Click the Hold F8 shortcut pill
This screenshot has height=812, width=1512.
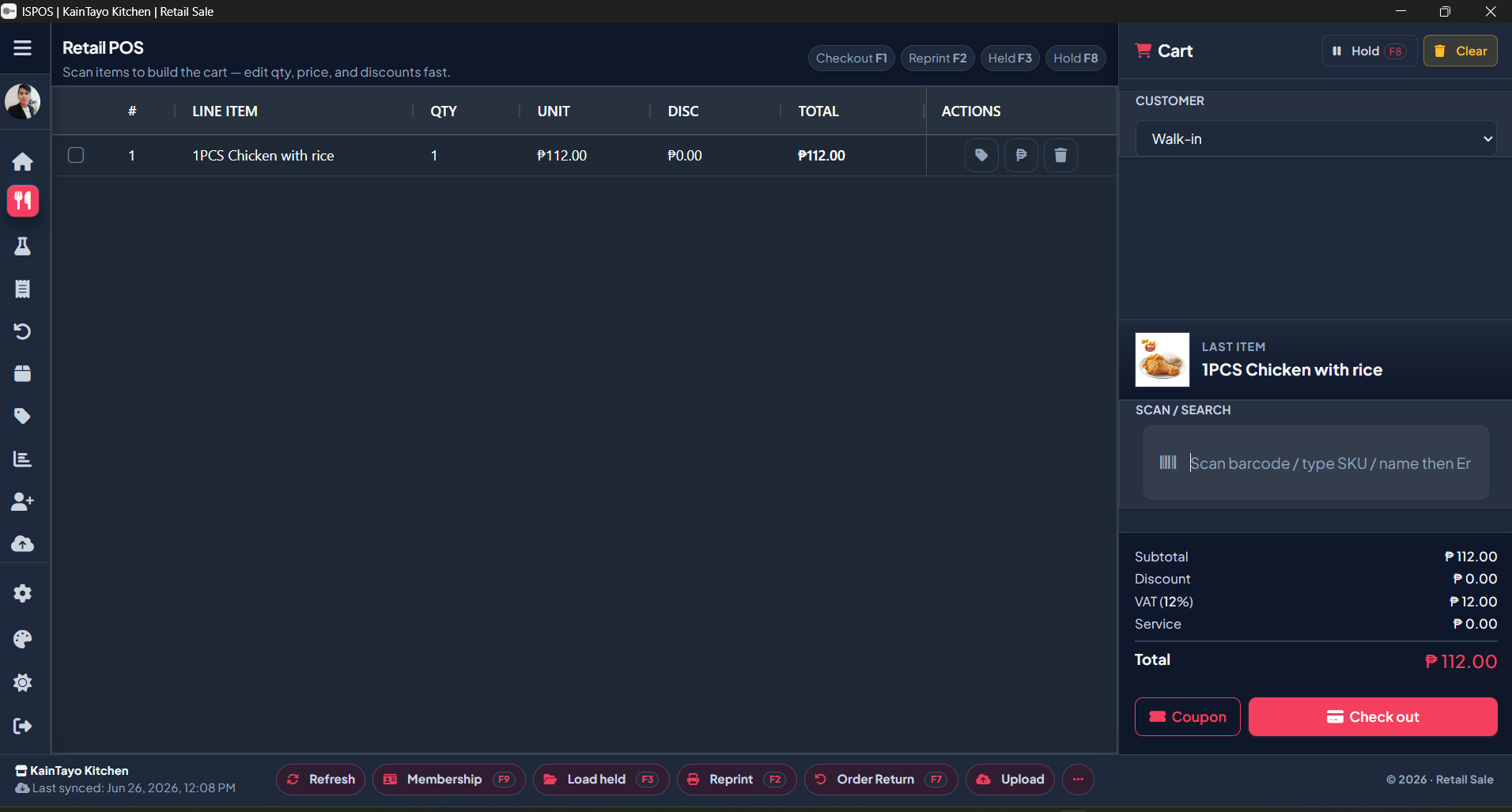(x=1075, y=59)
